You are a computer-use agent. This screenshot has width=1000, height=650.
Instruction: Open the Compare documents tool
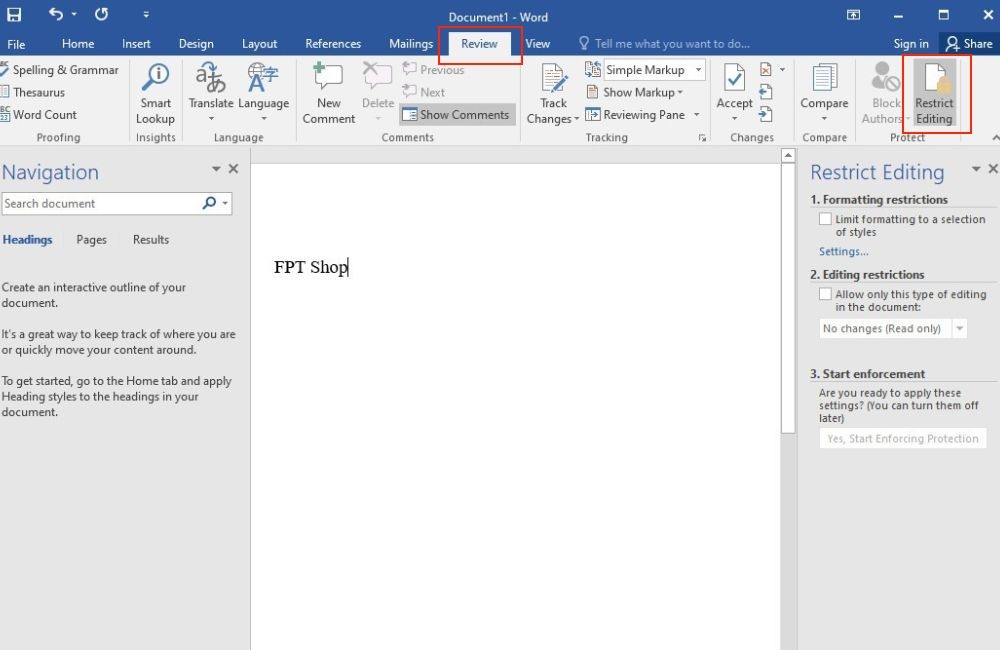(x=824, y=93)
